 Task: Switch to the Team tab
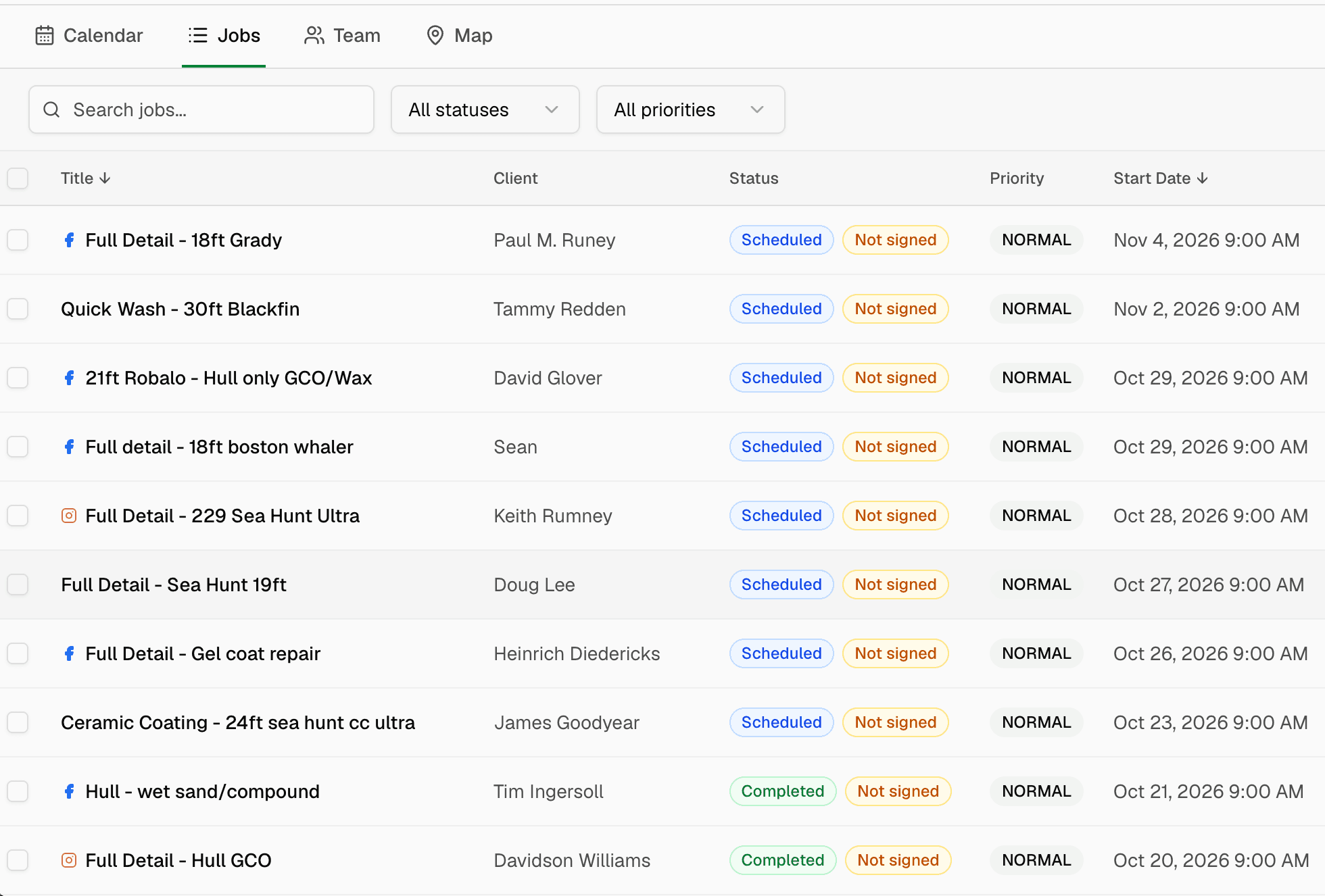(343, 35)
